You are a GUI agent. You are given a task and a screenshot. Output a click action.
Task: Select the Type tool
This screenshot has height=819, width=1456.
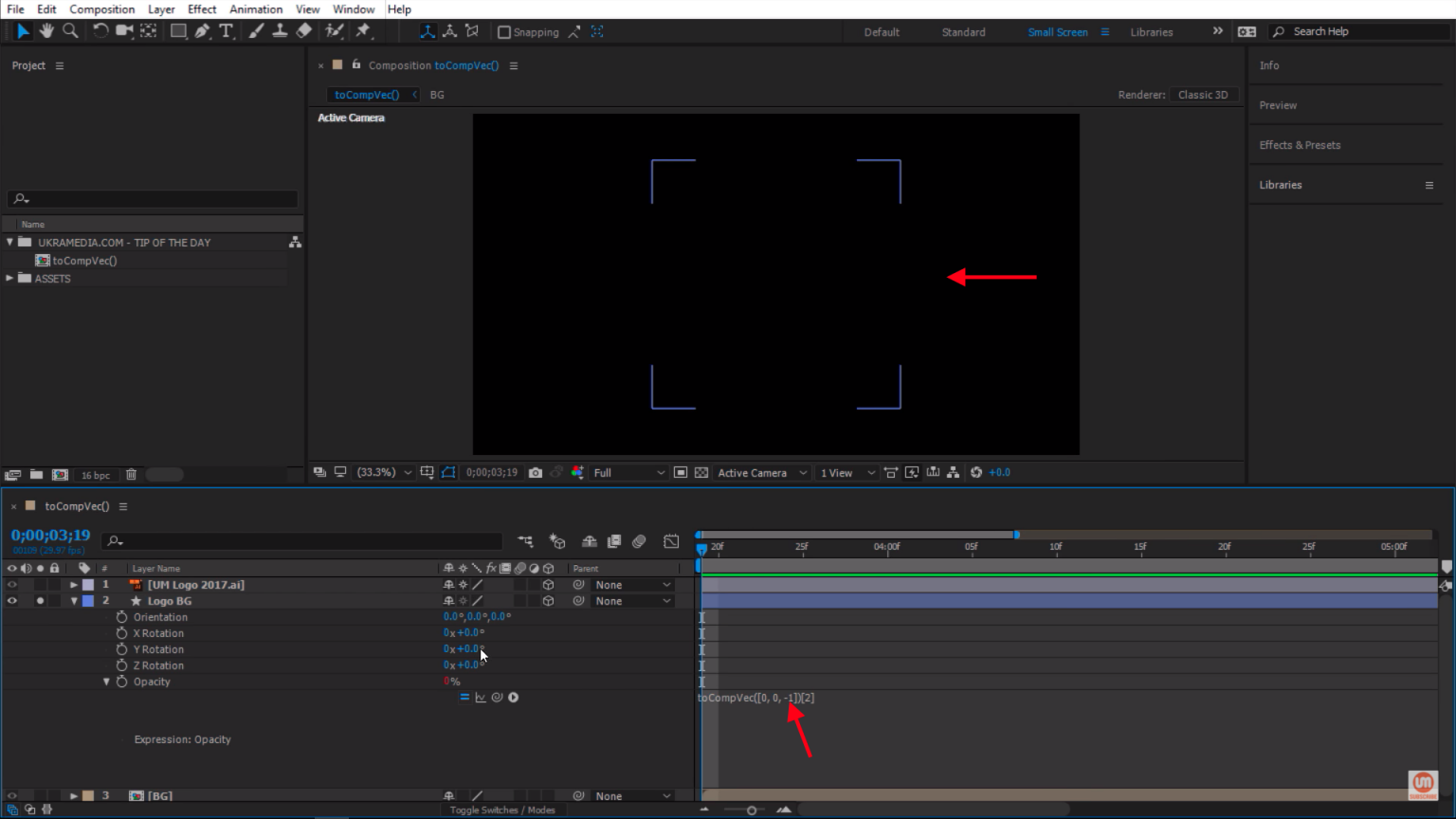tap(226, 31)
